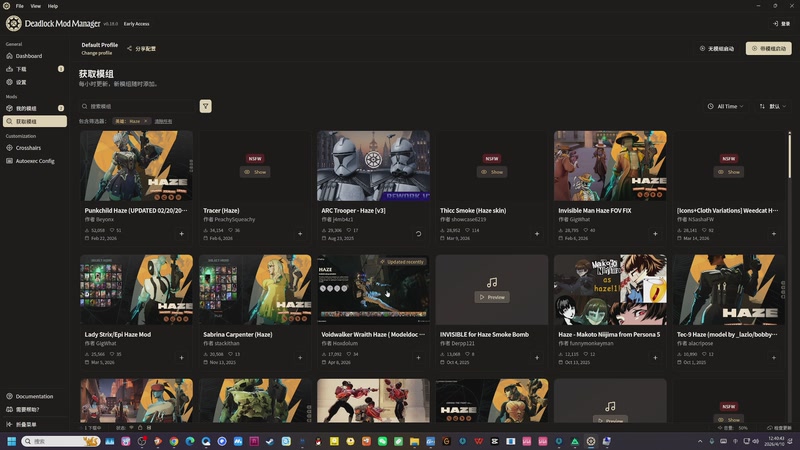Viewport: 800px width, 450px height.
Task: Click the spinning refresh icon on ARC Trooper - Haze card
Action: pyautogui.click(x=418, y=234)
